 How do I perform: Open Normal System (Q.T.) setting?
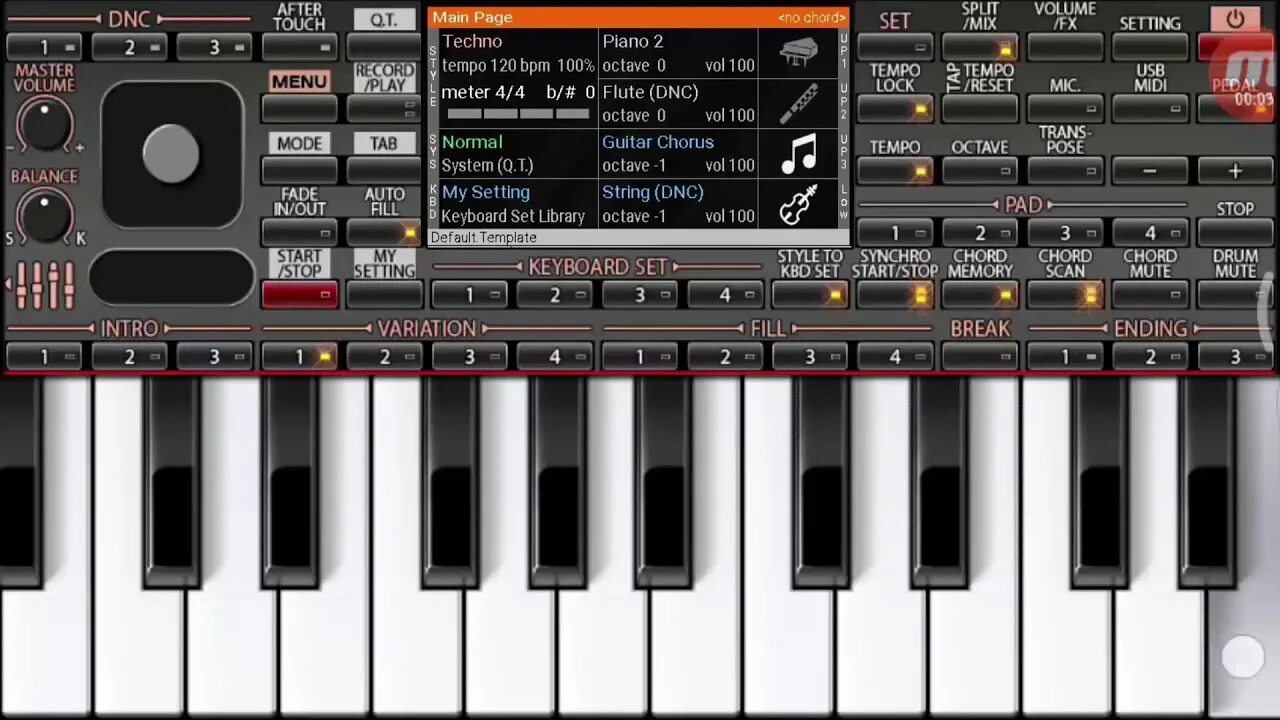tap(518, 153)
